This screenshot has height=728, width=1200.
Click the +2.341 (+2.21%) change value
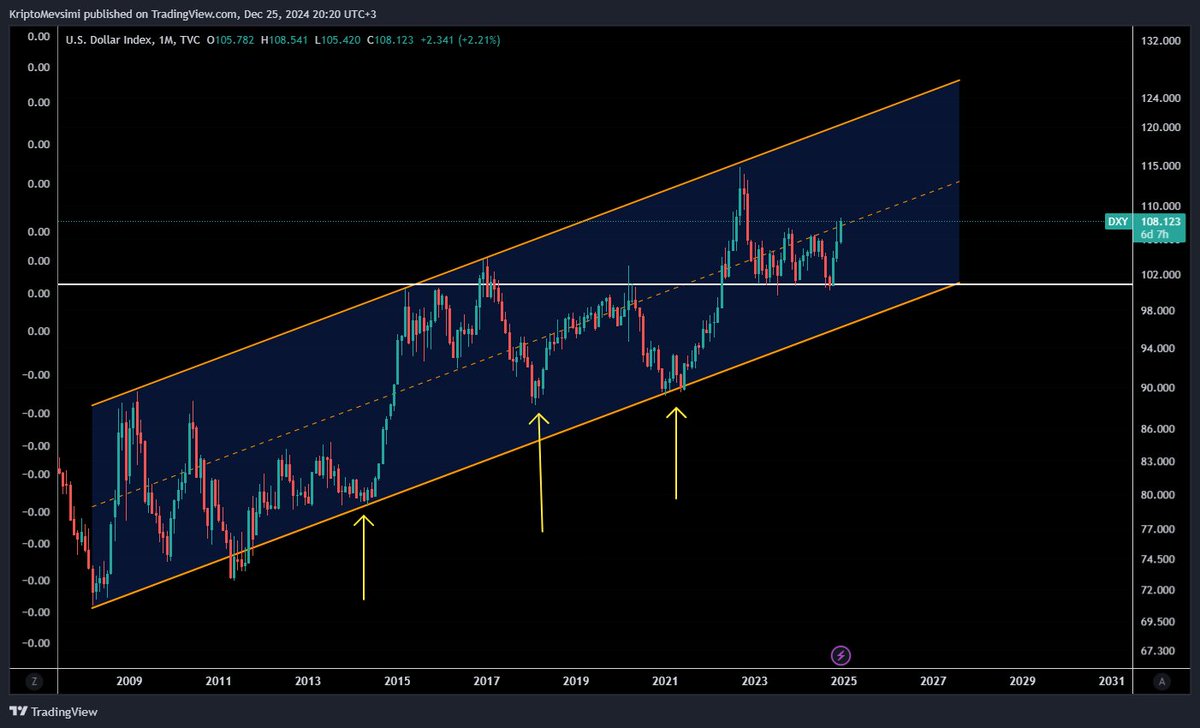(x=461, y=40)
